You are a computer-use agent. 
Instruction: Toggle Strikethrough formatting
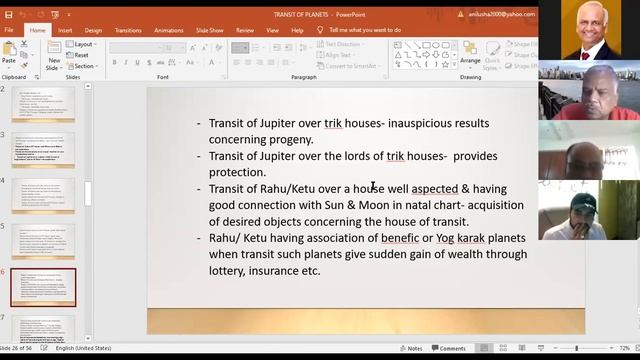coord(160,62)
